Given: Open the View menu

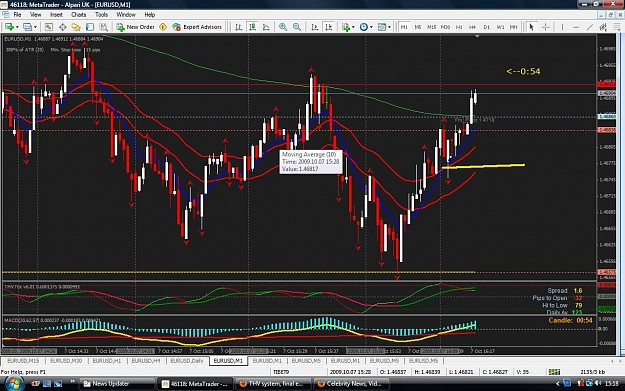Looking at the screenshot, I should point(35,14).
